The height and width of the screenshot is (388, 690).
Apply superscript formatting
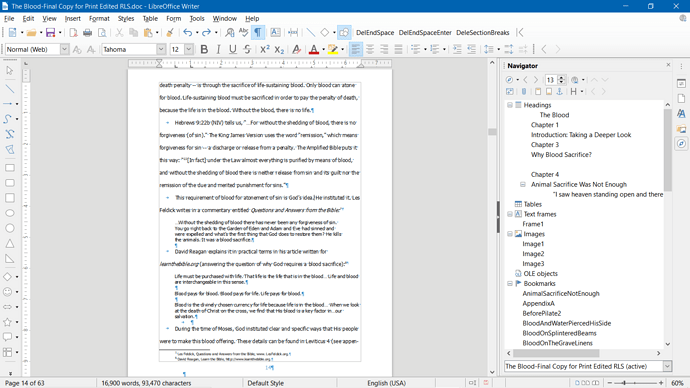264,49
